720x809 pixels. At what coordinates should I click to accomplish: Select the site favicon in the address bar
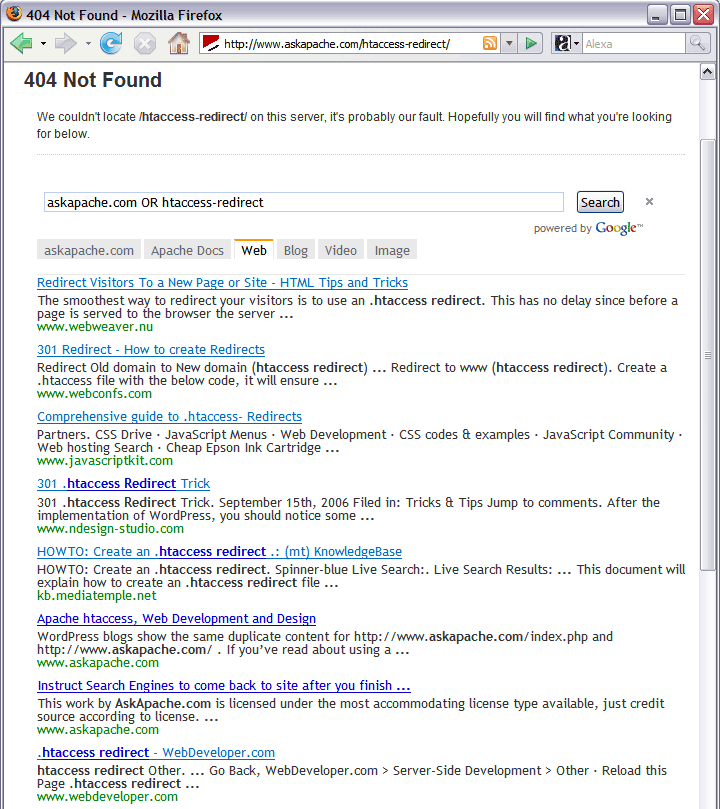(210, 43)
